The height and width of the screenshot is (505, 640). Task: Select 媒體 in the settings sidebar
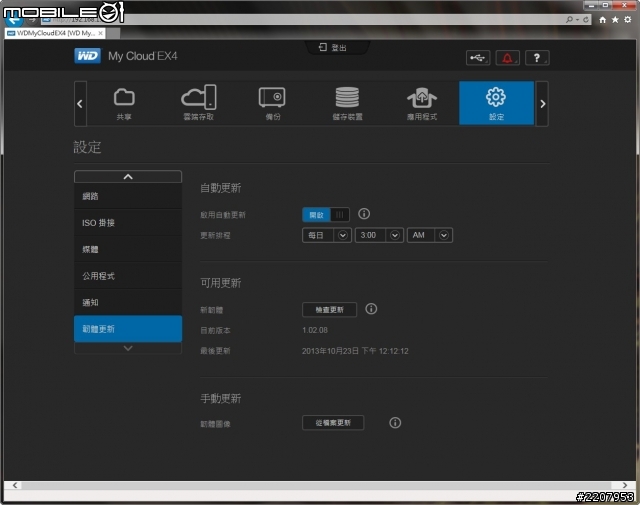pyautogui.click(x=128, y=249)
